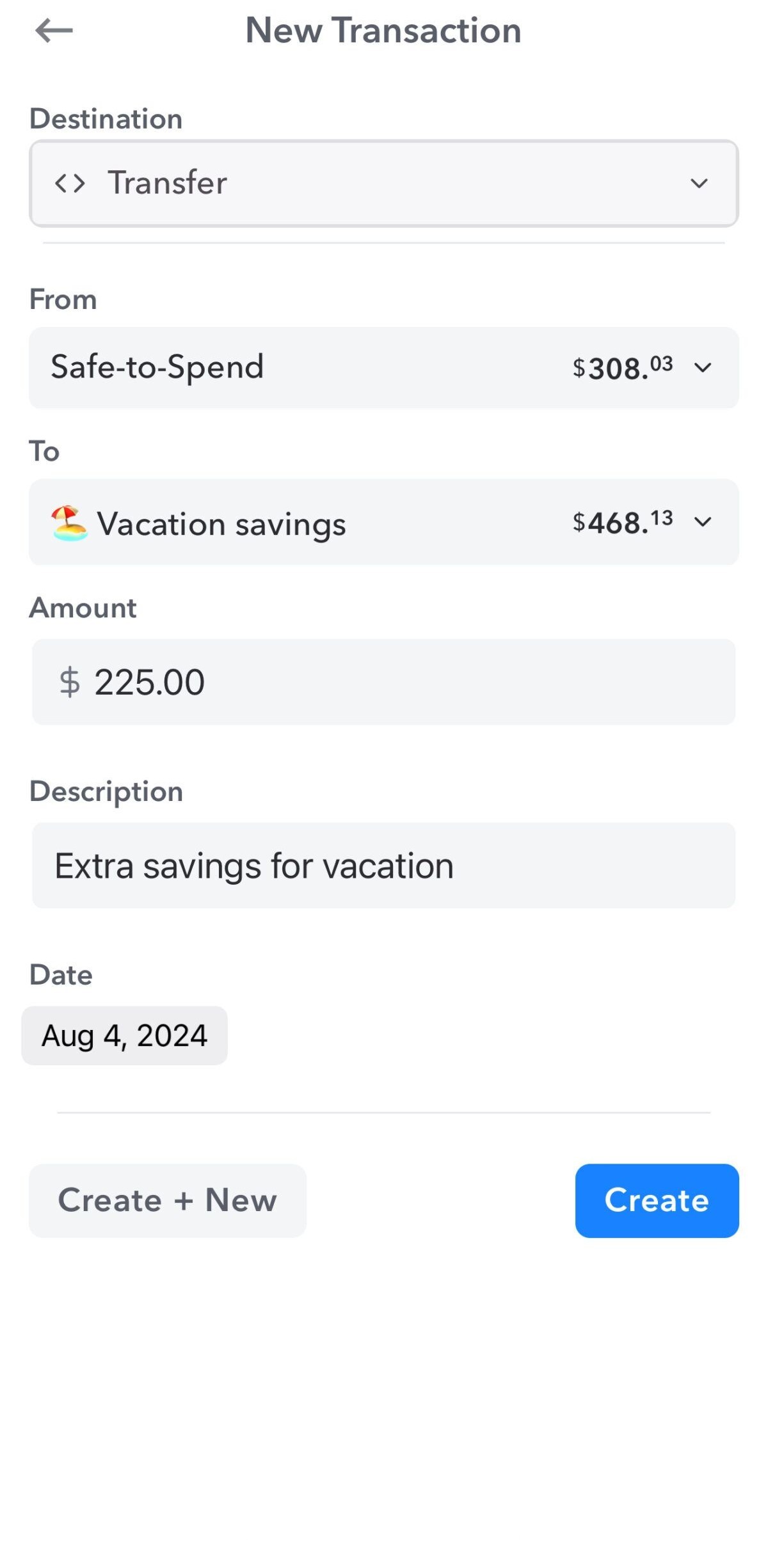Choose the Vacation savings account selector
The height and width of the screenshot is (1568, 768).
point(384,522)
